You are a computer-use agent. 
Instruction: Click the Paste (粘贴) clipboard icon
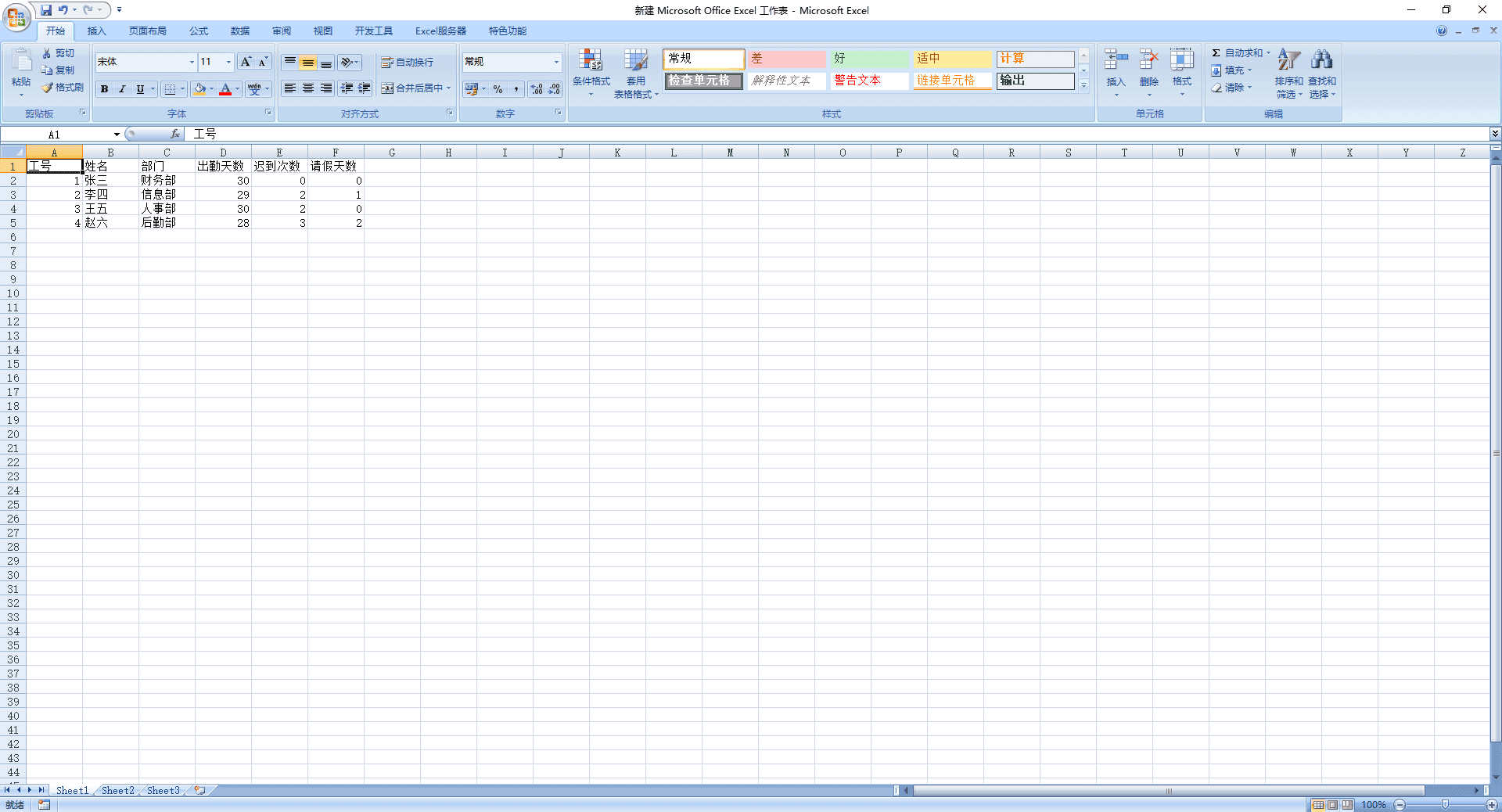(x=21, y=61)
